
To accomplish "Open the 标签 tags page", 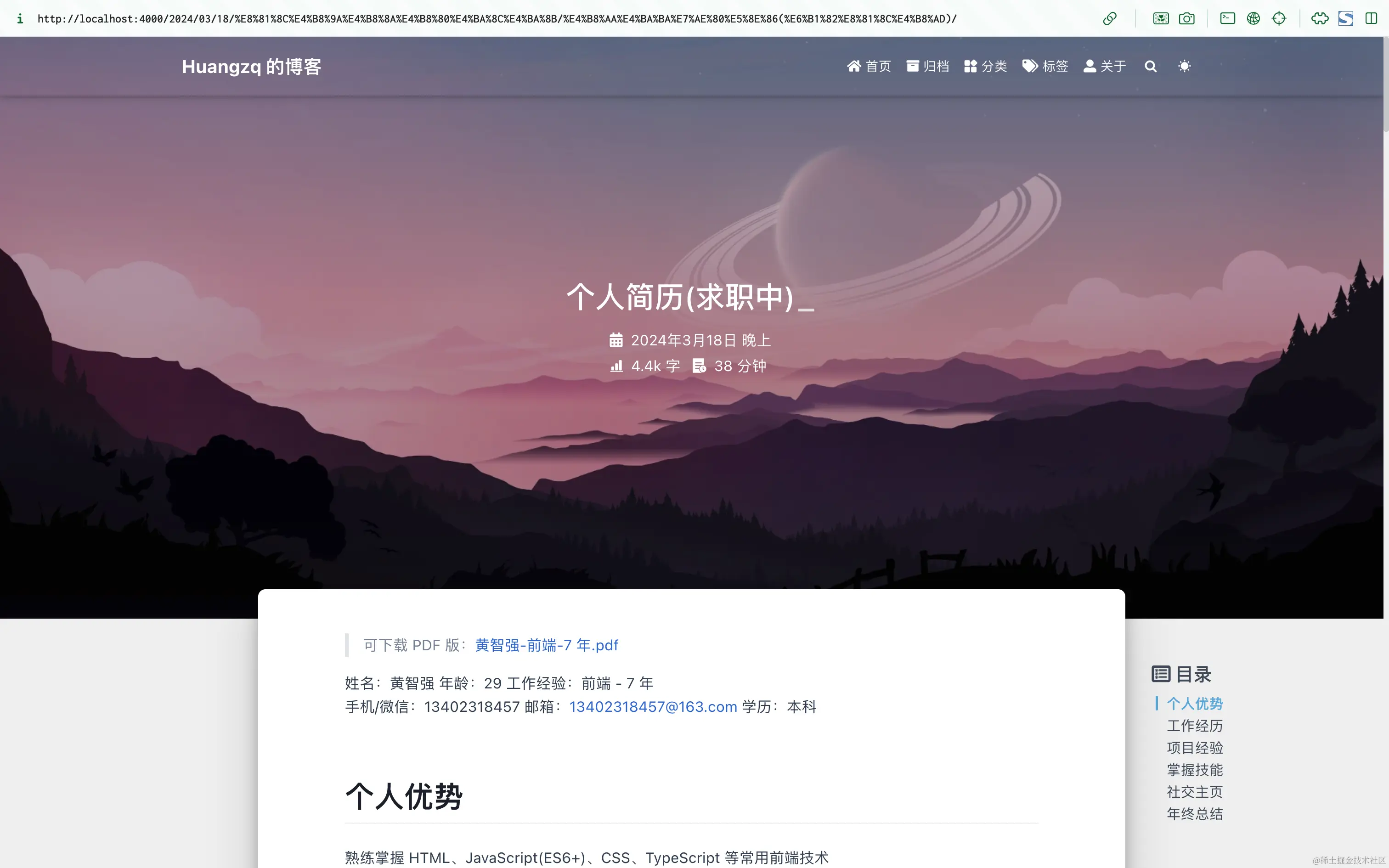I will click(1045, 67).
